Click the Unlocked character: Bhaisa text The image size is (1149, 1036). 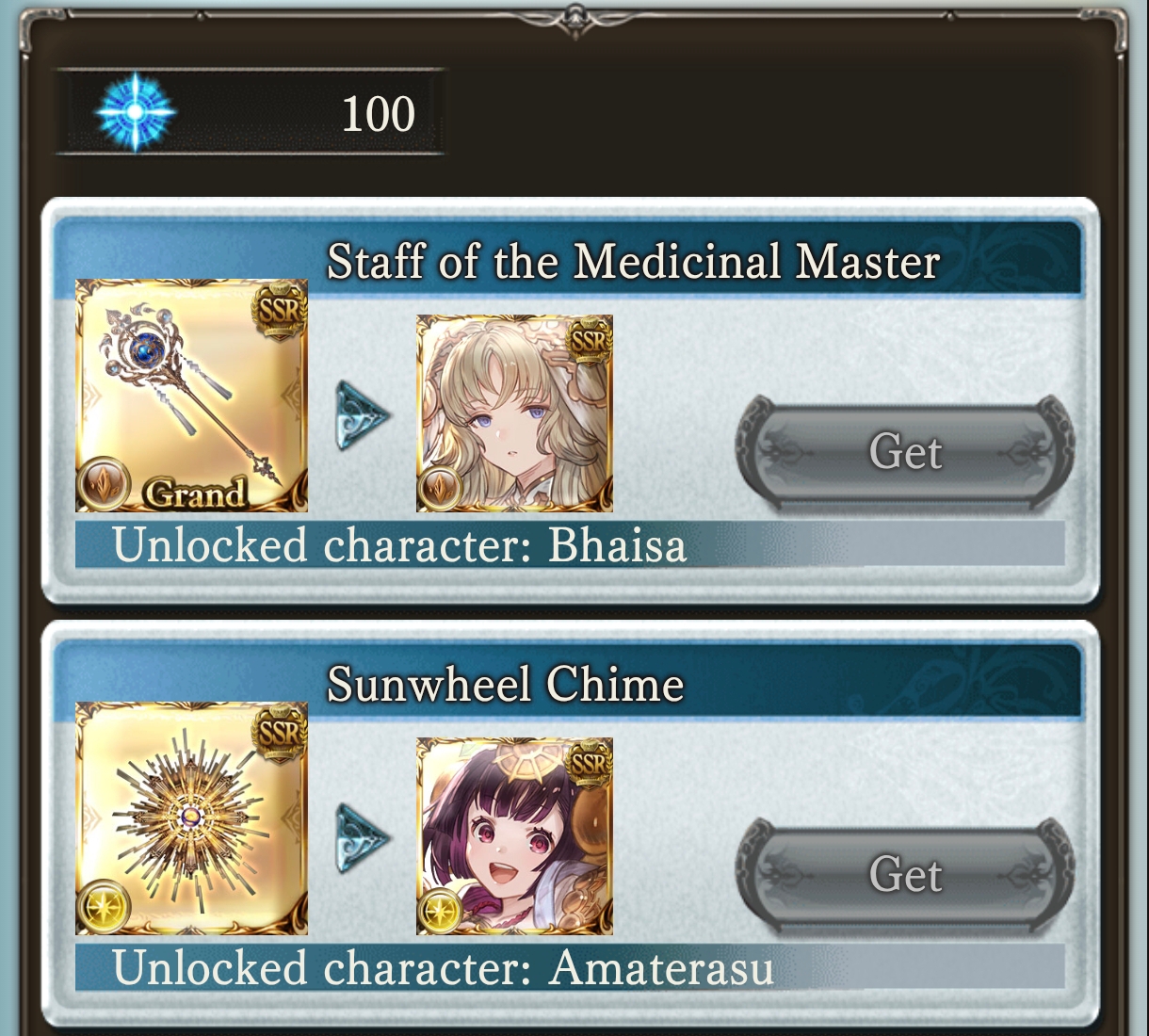click(x=399, y=544)
